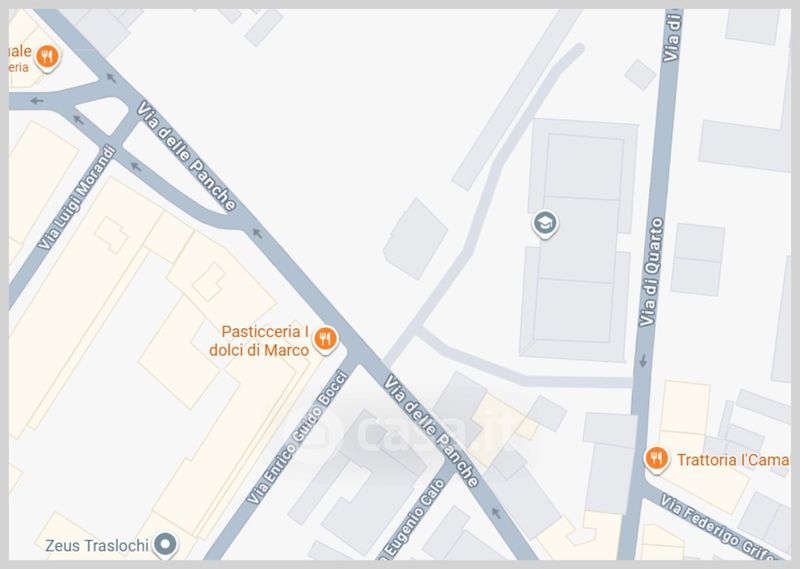Click one-way arrow near Pasticceria on Via delle Panche
Screen dimensions: 800x569
257,234
